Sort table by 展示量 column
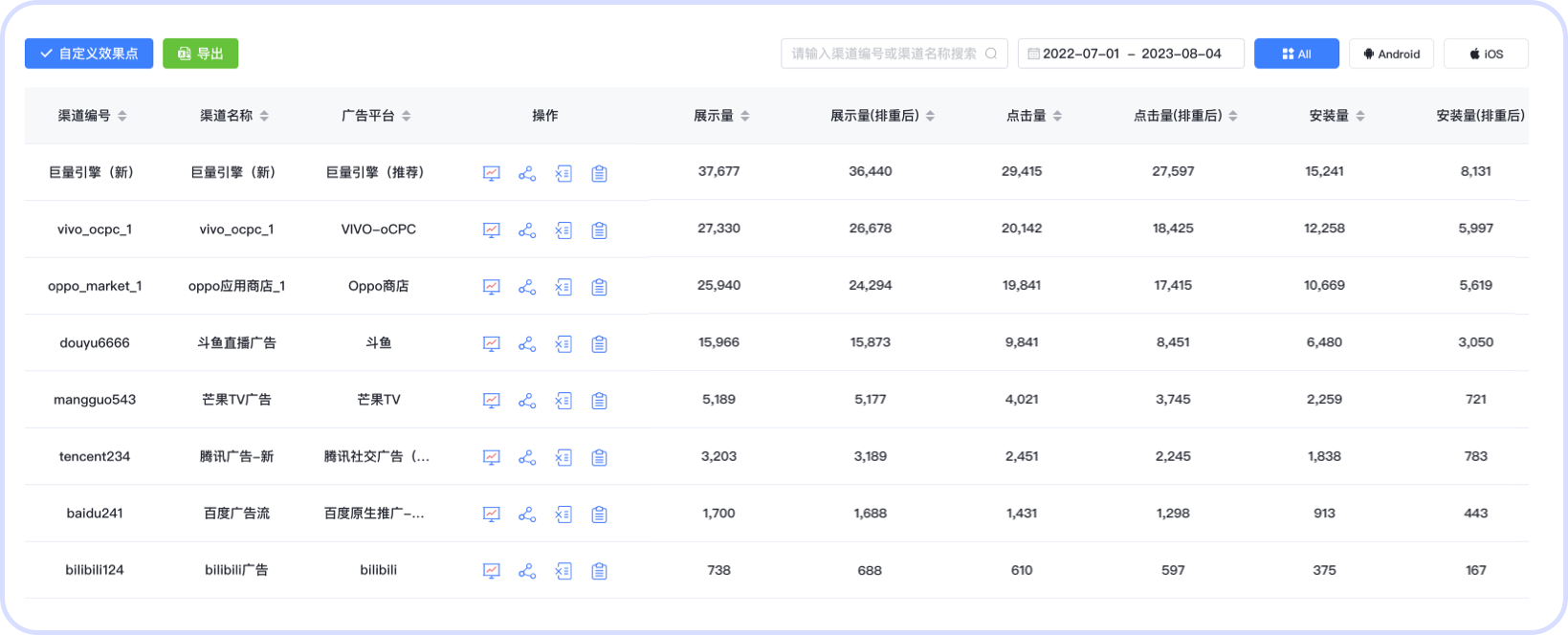1568x635 pixels. pos(745,116)
